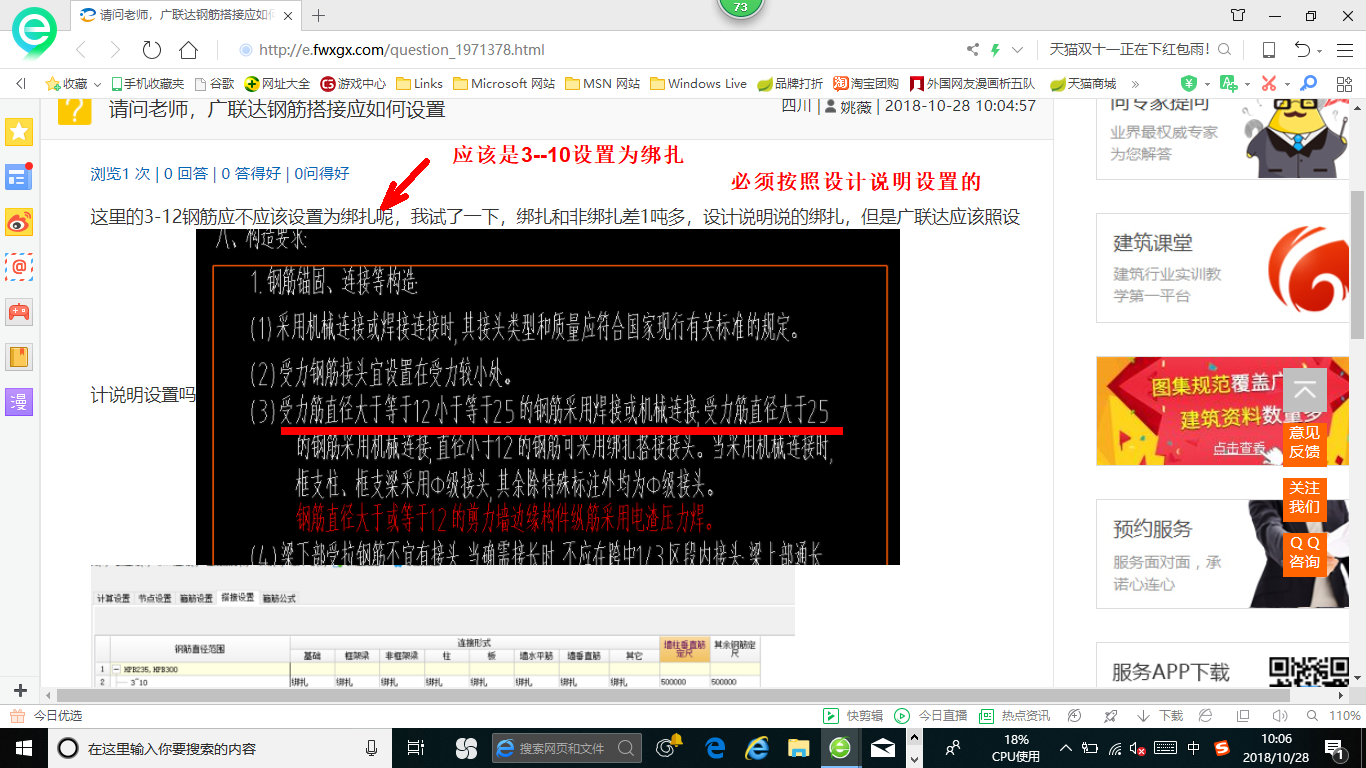The height and width of the screenshot is (768, 1366).
Task: Open the mobile device view icon
Action: click(1268, 50)
